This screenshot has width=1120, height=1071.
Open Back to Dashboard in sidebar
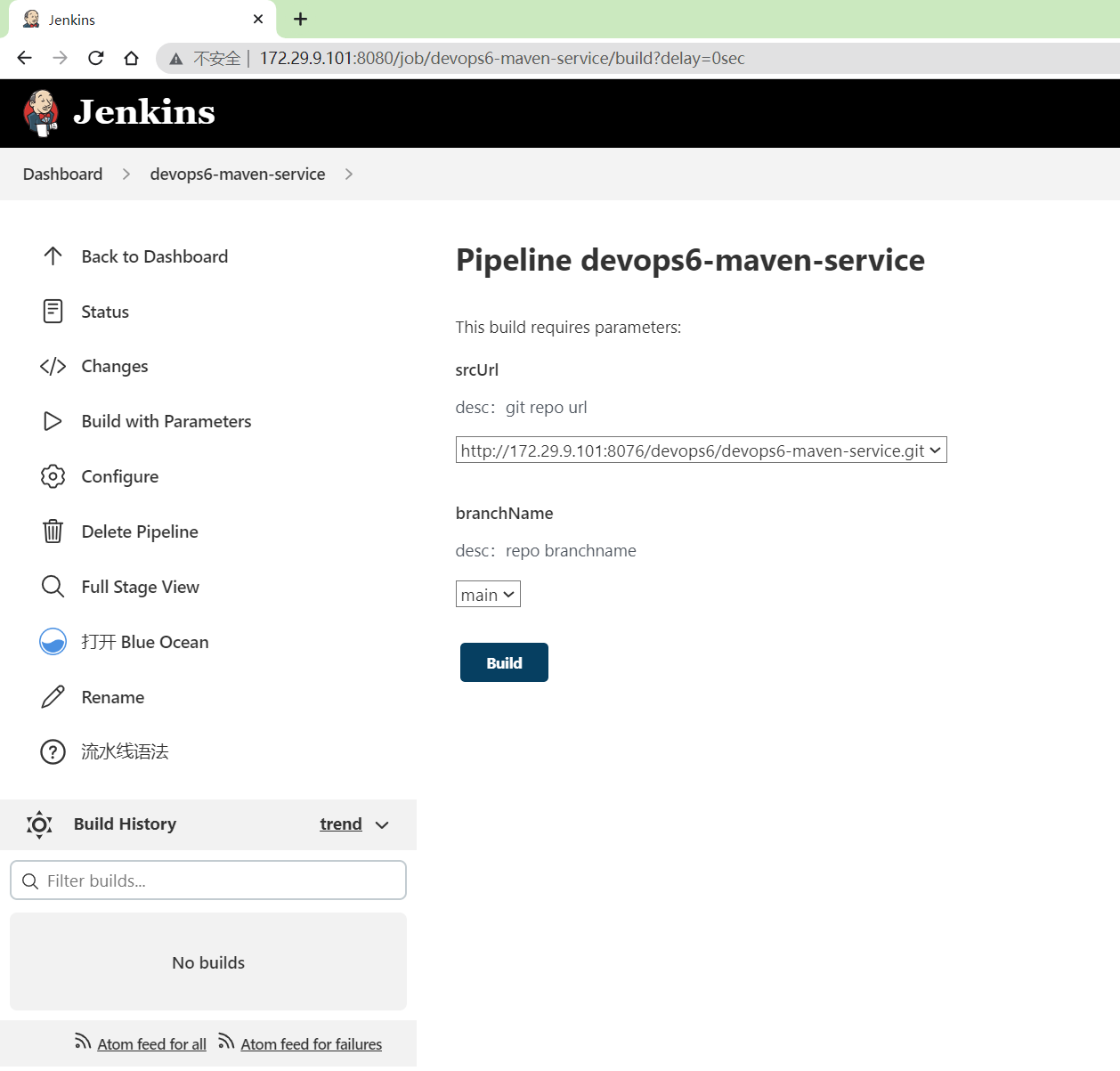[155, 256]
